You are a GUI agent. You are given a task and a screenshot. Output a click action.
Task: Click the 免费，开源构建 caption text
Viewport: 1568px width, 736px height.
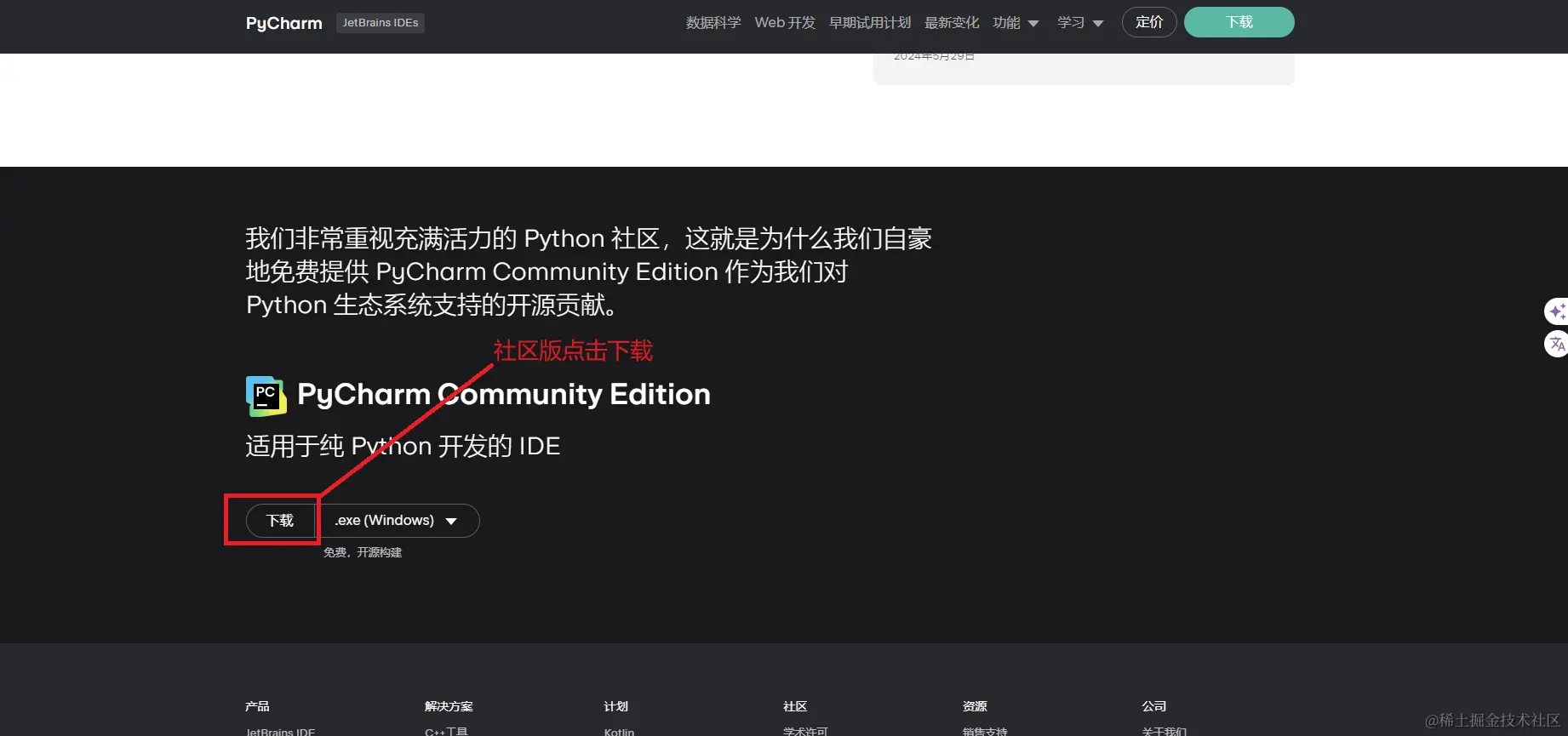363,552
